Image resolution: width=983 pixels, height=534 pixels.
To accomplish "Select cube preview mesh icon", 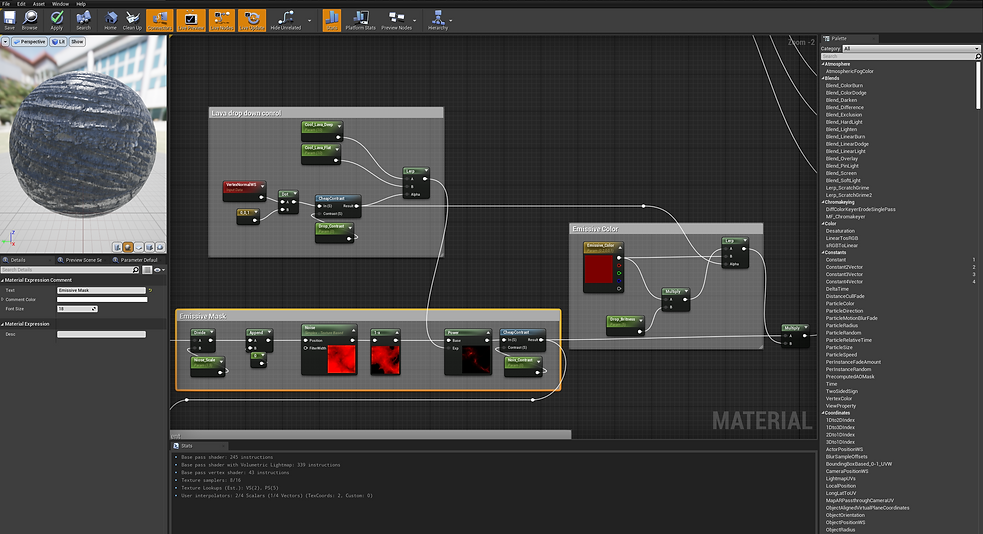I will (149, 247).
